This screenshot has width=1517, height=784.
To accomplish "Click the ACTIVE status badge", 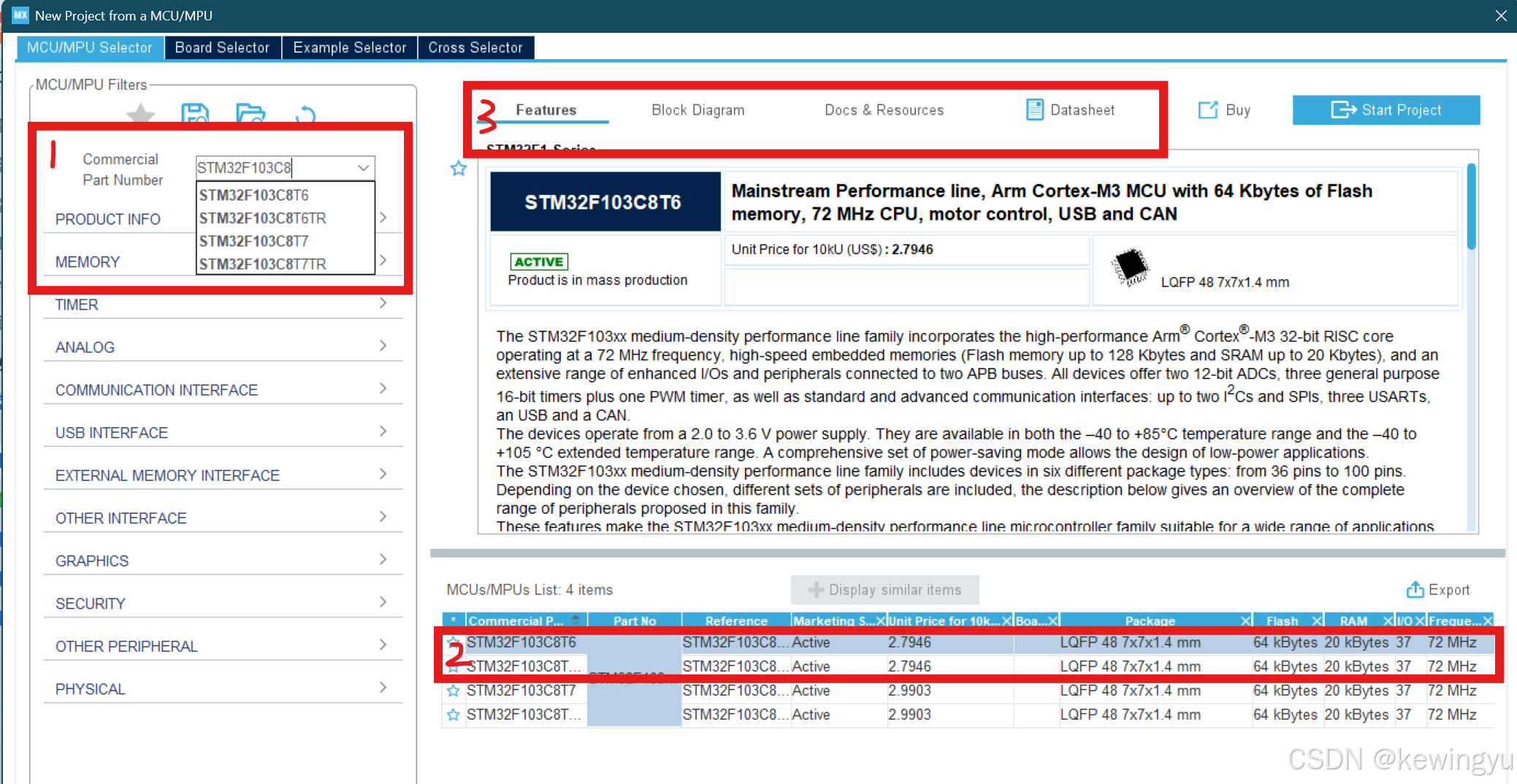I will click(539, 262).
